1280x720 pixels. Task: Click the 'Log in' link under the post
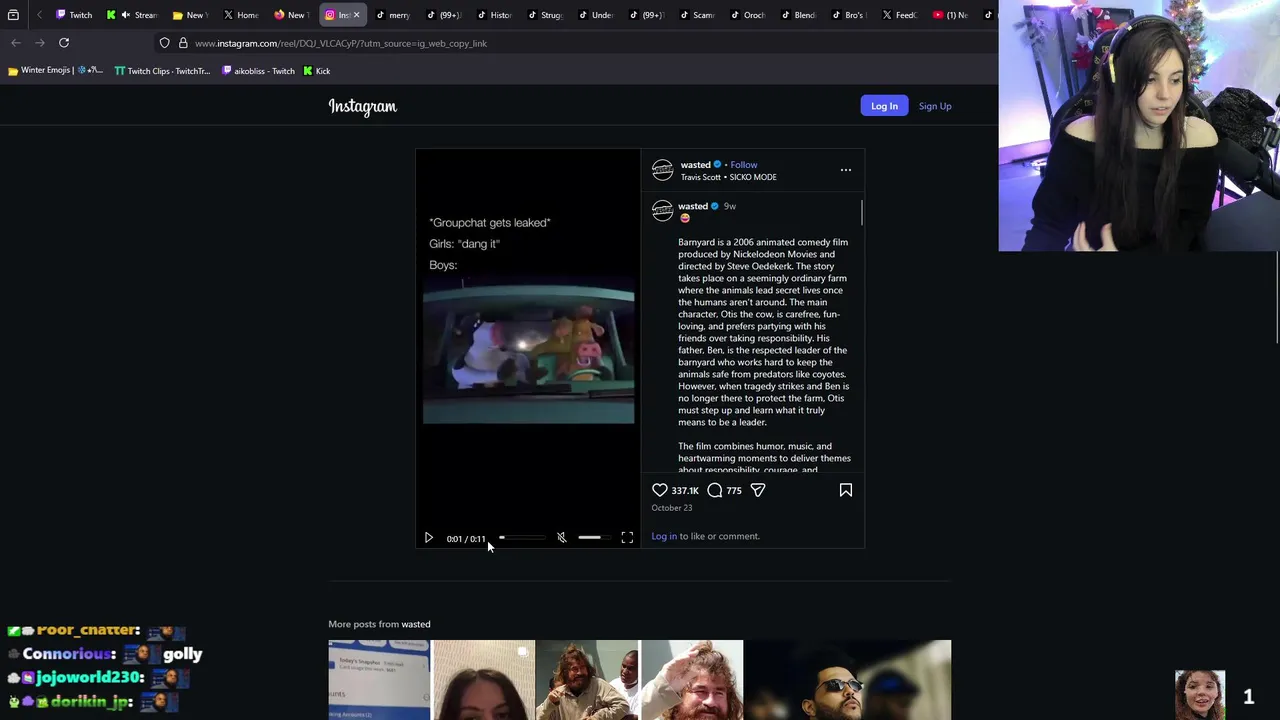[664, 536]
